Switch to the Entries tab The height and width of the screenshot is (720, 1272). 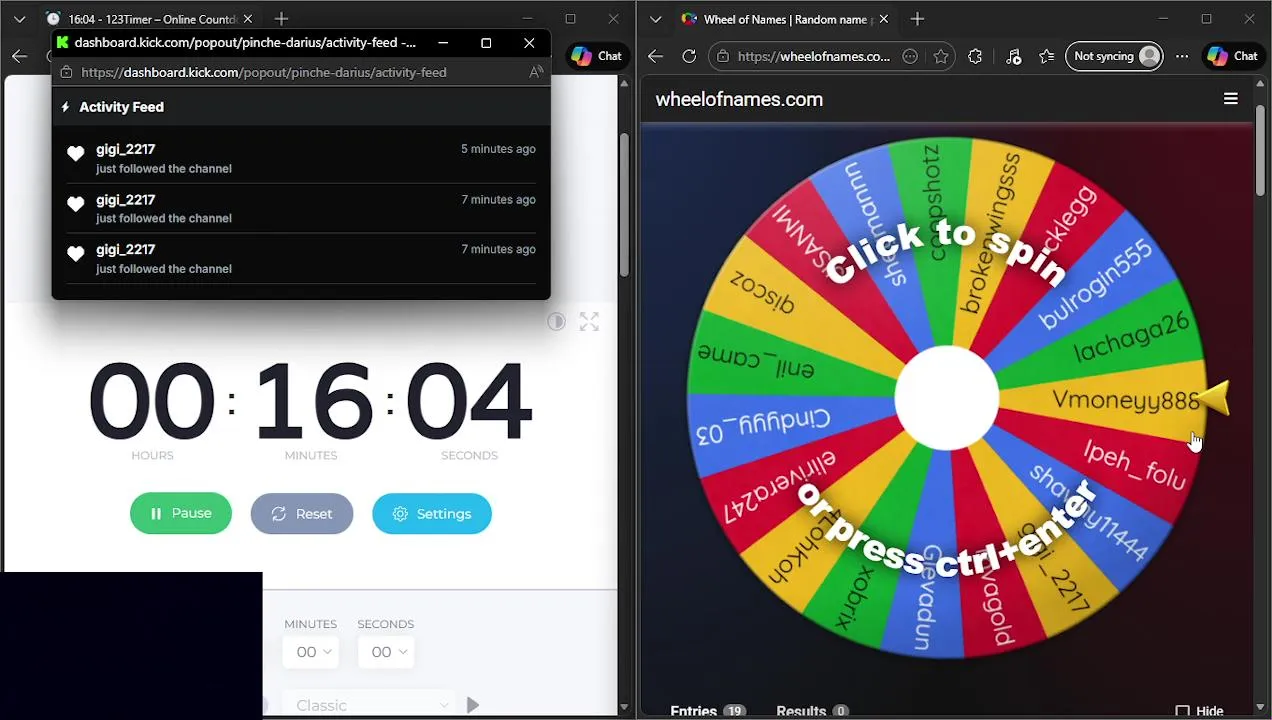pos(708,711)
